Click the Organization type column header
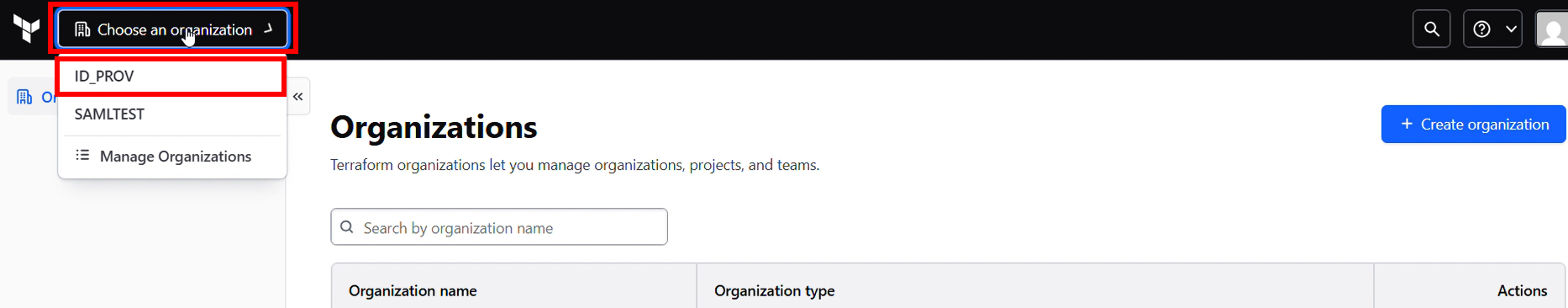The height and width of the screenshot is (308, 1568). pyautogui.click(x=775, y=291)
